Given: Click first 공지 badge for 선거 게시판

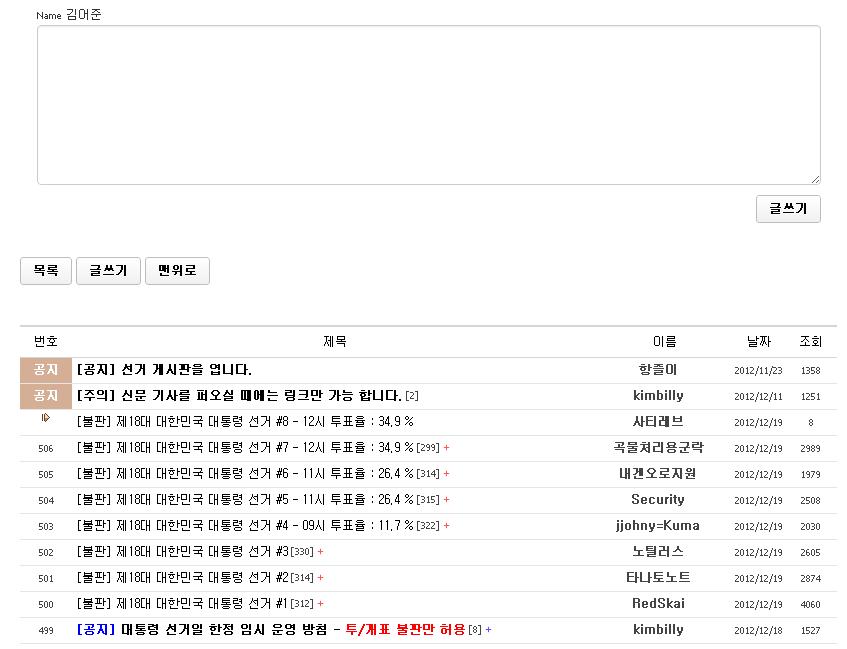Looking at the screenshot, I should point(46,370).
